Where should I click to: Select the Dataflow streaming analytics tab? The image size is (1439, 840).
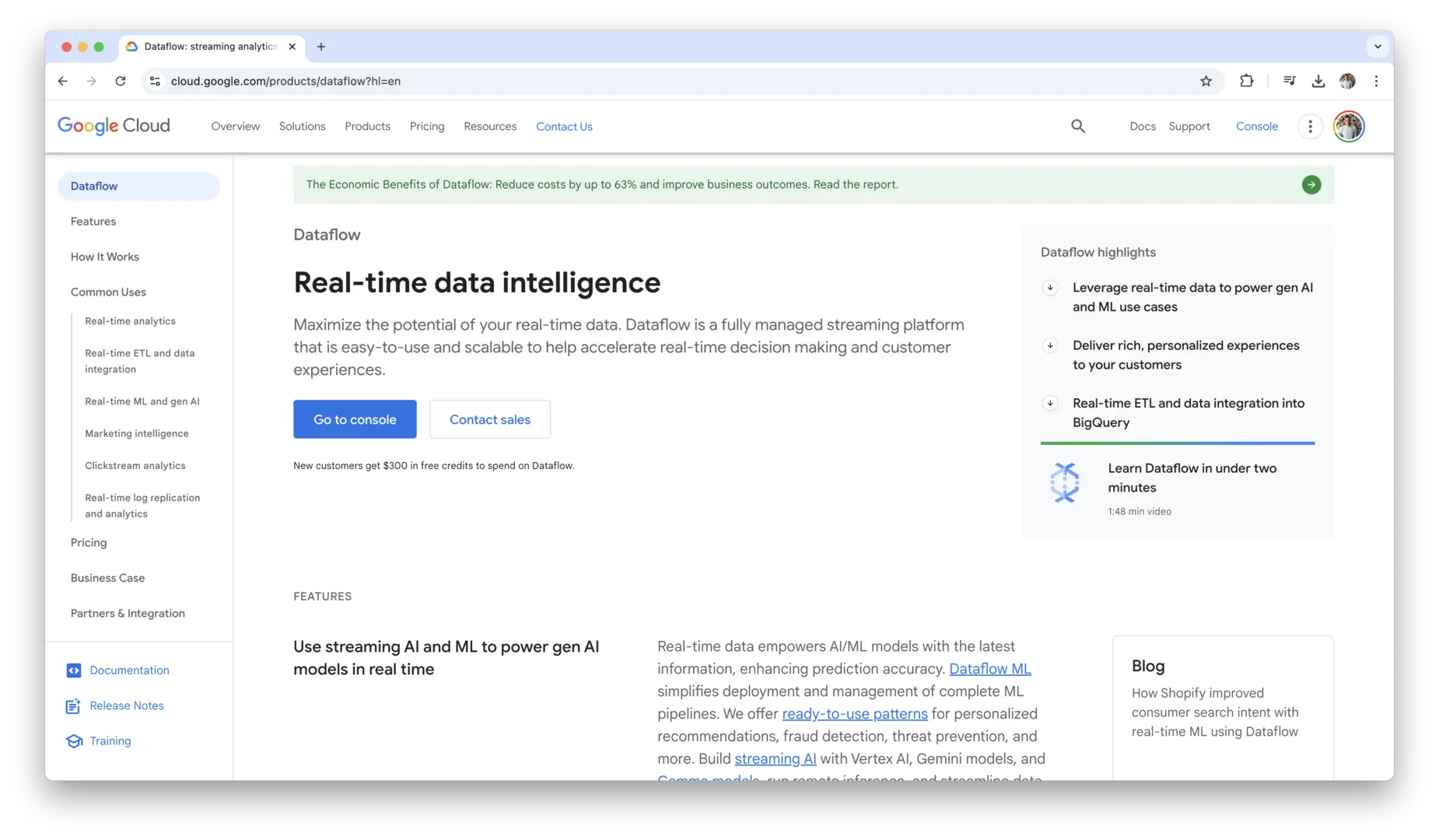click(x=202, y=47)
